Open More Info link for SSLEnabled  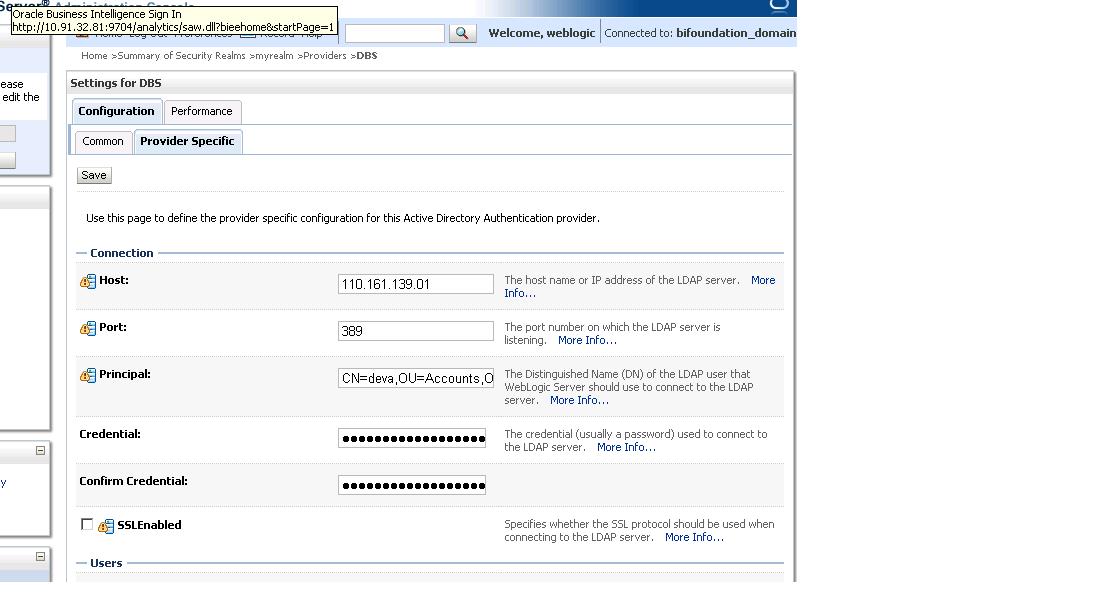pos(695,537)
